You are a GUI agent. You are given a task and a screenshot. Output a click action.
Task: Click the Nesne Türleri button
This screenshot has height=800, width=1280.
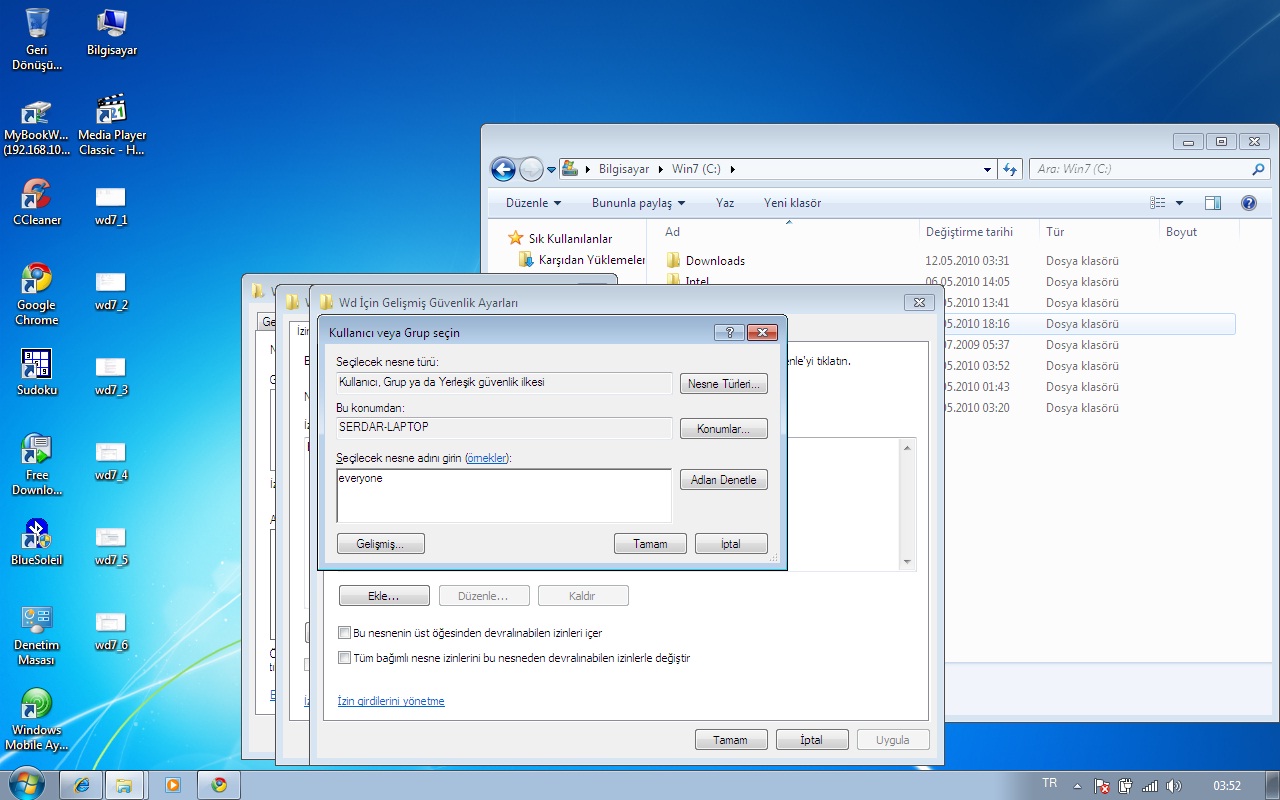[x=724, y=384]
